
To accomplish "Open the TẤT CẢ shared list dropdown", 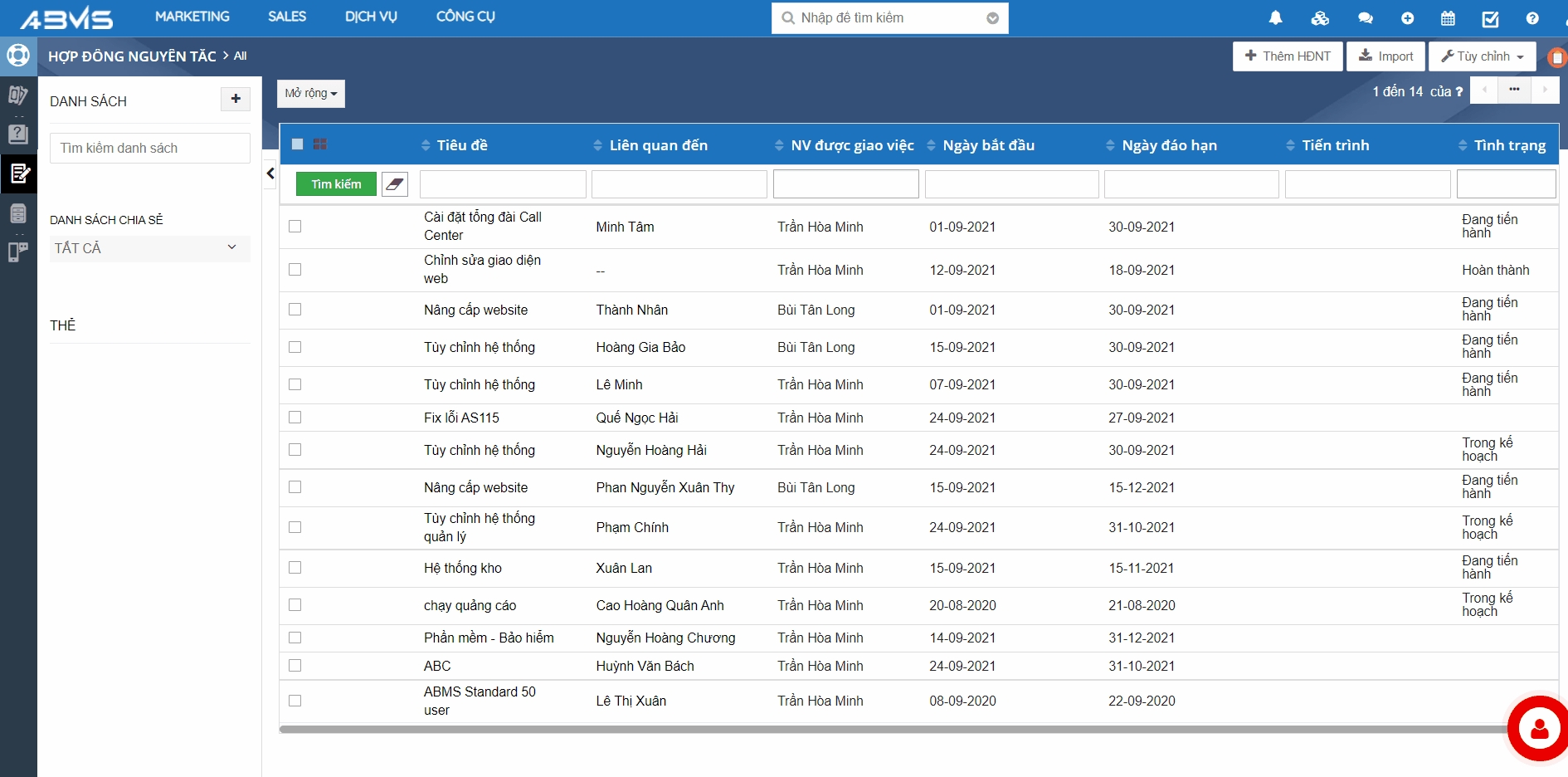I will tap(149, 248).
